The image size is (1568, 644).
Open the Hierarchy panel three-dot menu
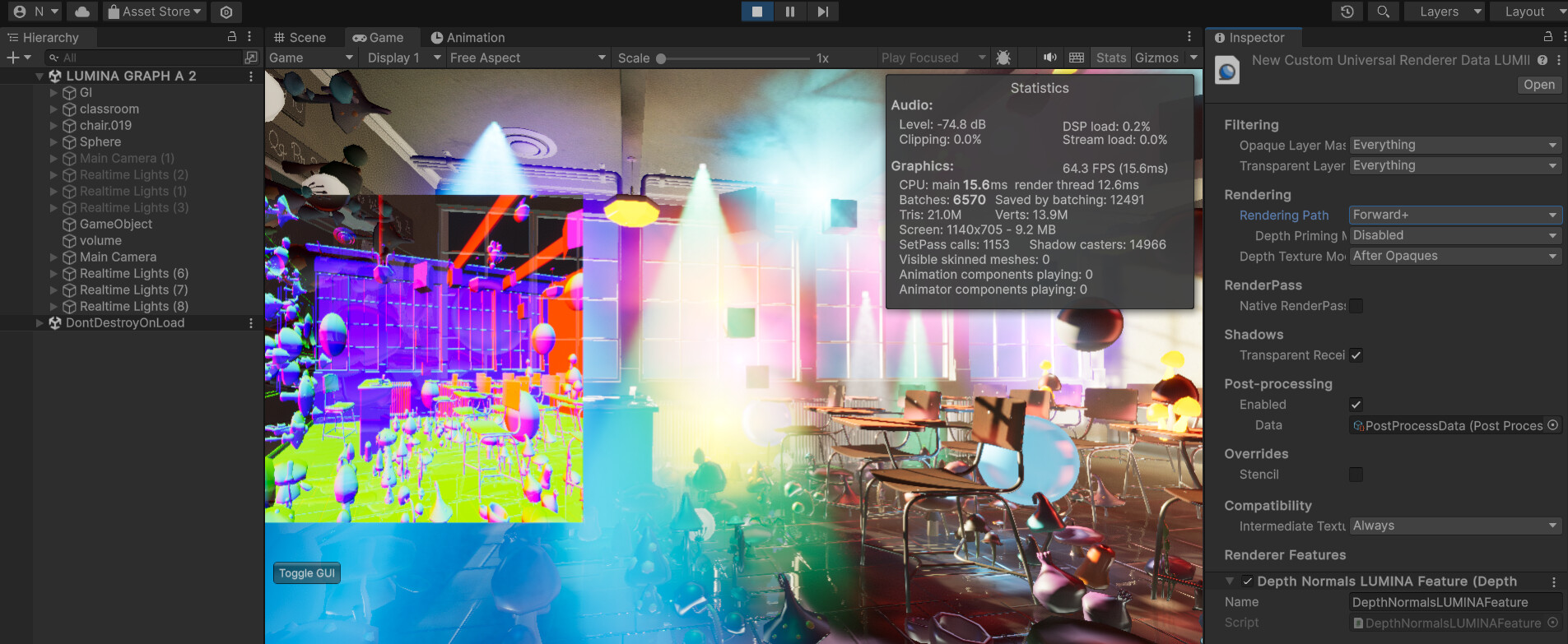(249, 37)
